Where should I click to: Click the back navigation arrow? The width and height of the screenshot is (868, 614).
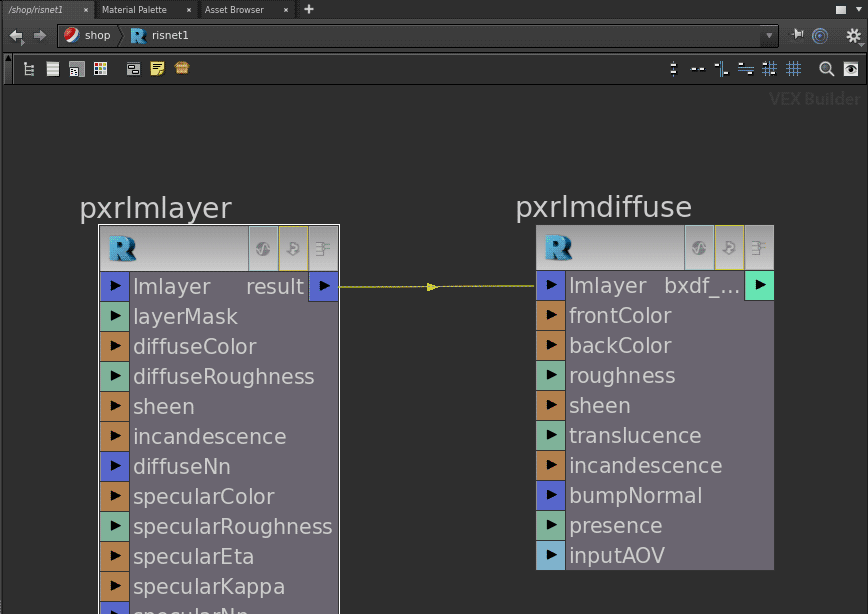[x=16, y=36]
